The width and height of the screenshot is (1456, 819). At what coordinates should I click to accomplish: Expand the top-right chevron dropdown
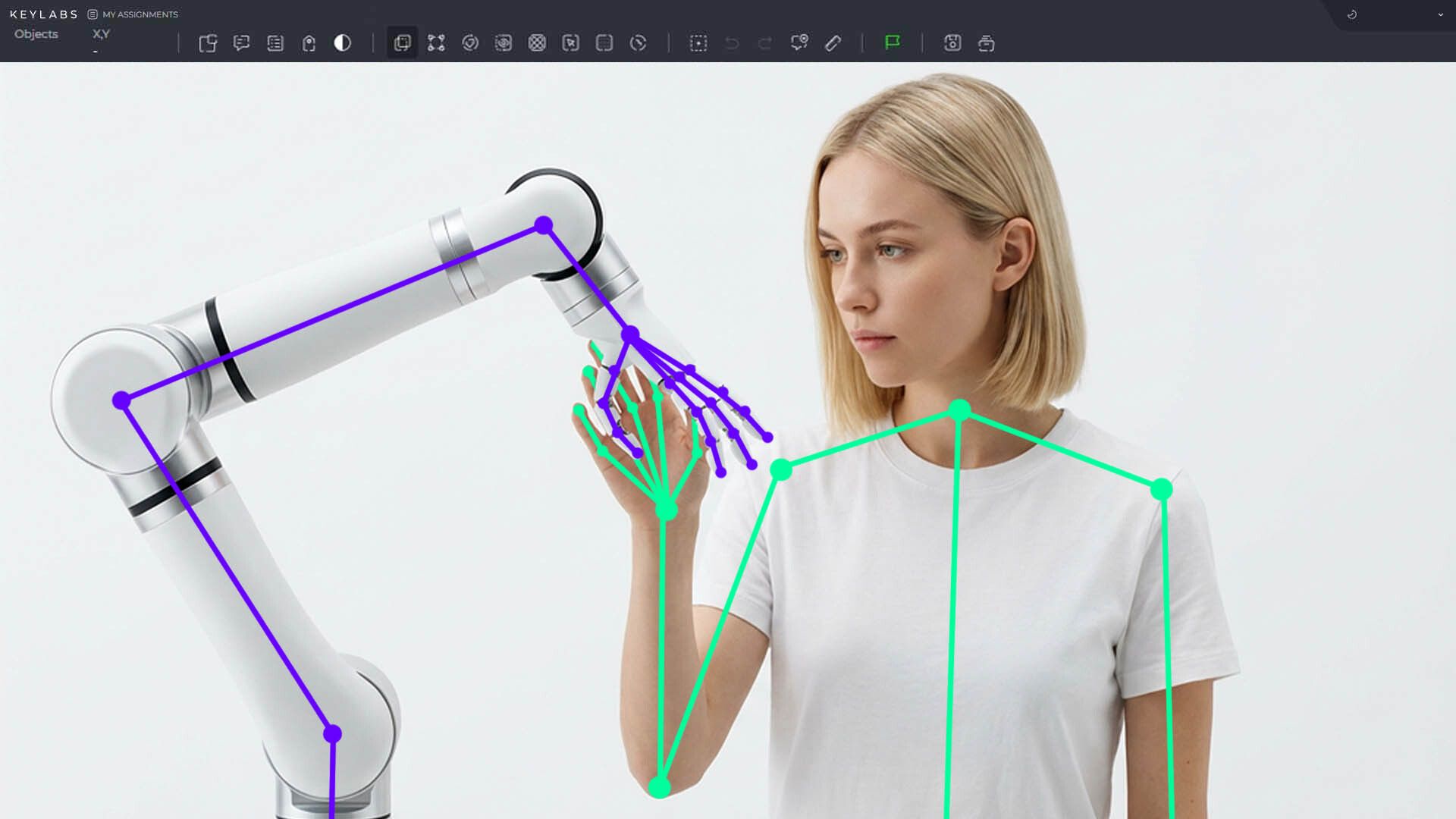(1441, 14)
